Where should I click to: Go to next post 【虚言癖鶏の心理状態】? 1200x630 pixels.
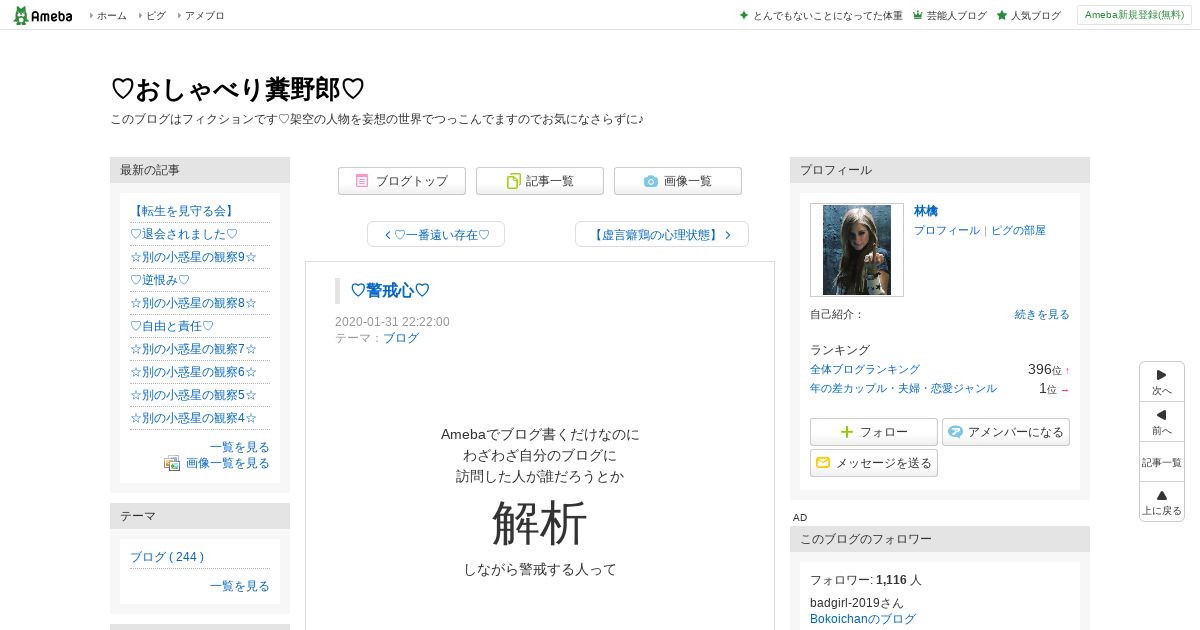click(662, 234)
